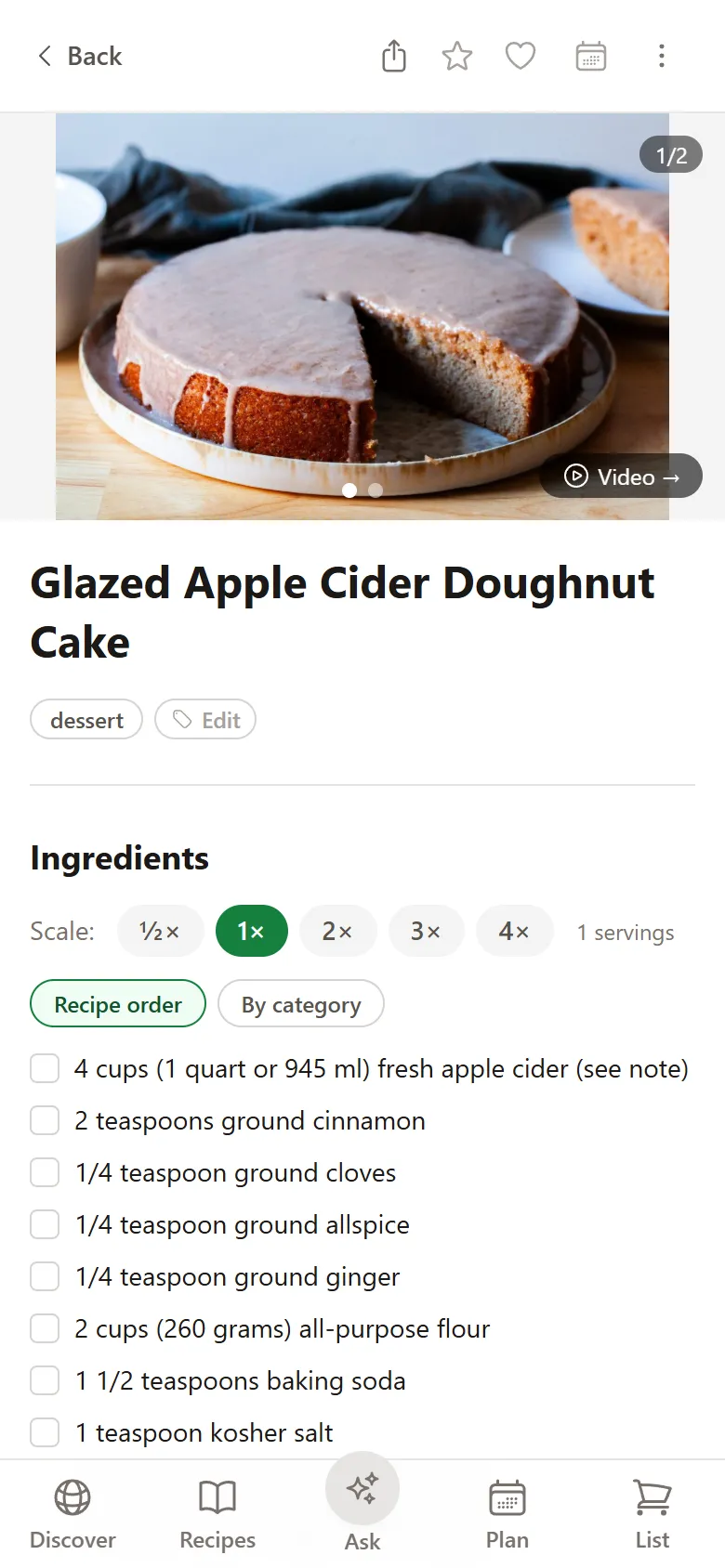
Task: Edit the recipe tags
Action: (x=205, y=719)
